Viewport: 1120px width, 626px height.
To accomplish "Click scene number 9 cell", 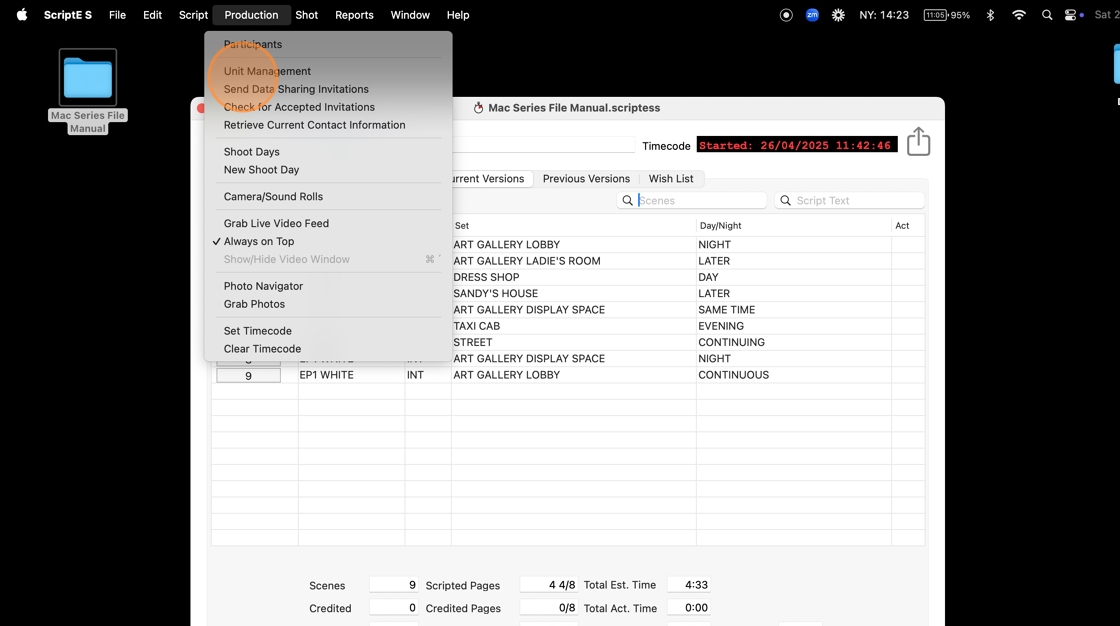I will (249, 375).
